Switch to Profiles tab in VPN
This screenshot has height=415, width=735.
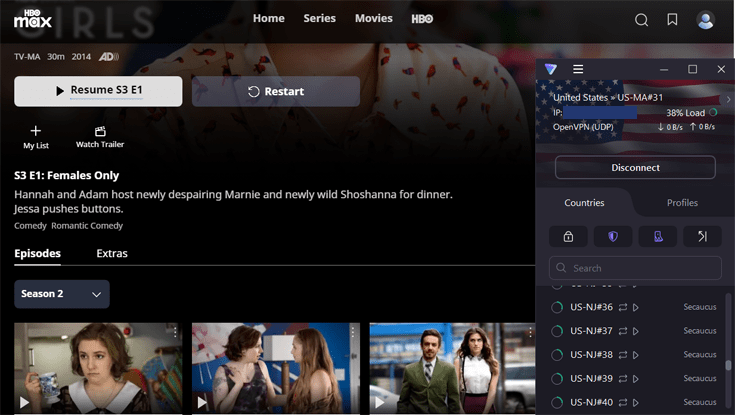coord(682,203)
